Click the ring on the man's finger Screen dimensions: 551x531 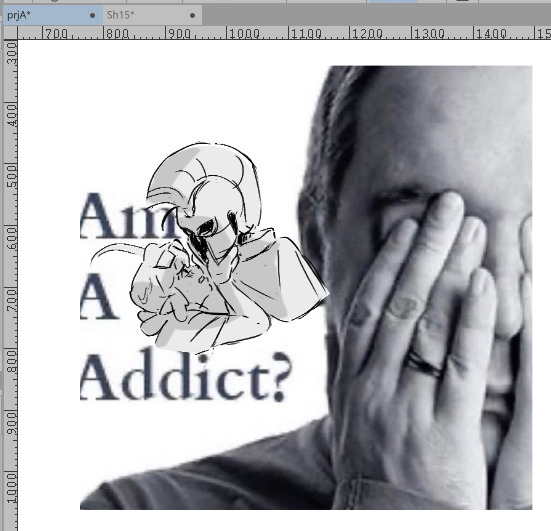click(x=424, y=365)
